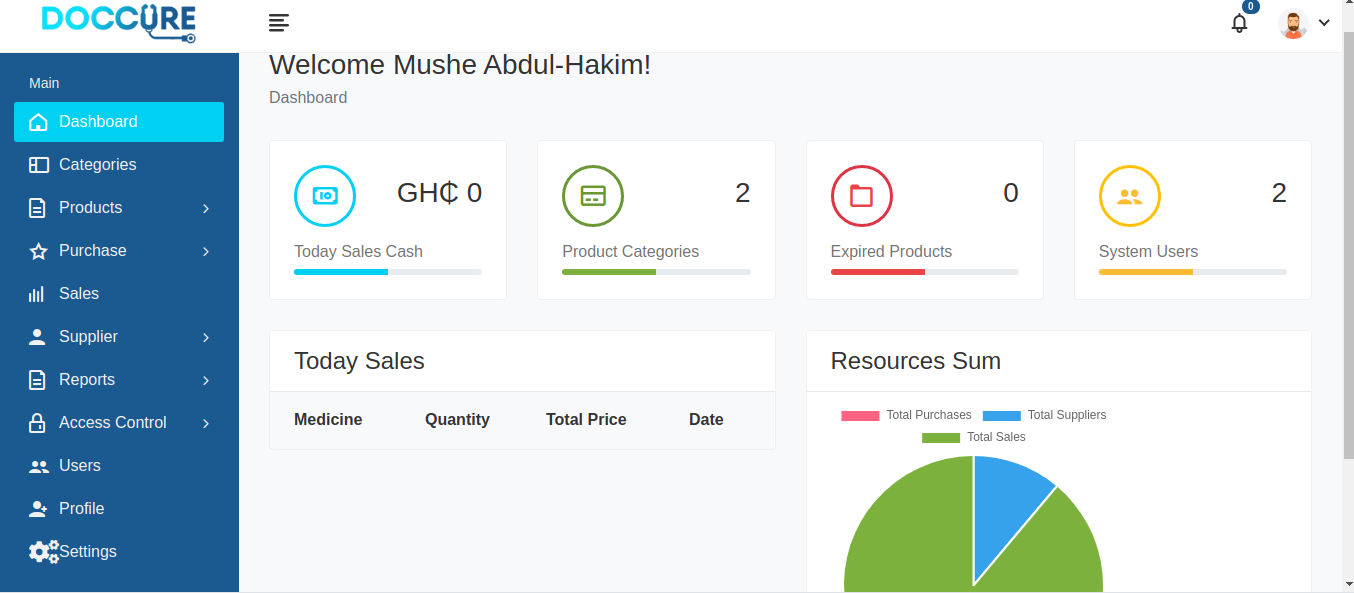The height and width of the screenshot is (593, 1354).
Task: Expand the Reports submenu chevron
Action: pyautogui.click(x=206, y=380)
